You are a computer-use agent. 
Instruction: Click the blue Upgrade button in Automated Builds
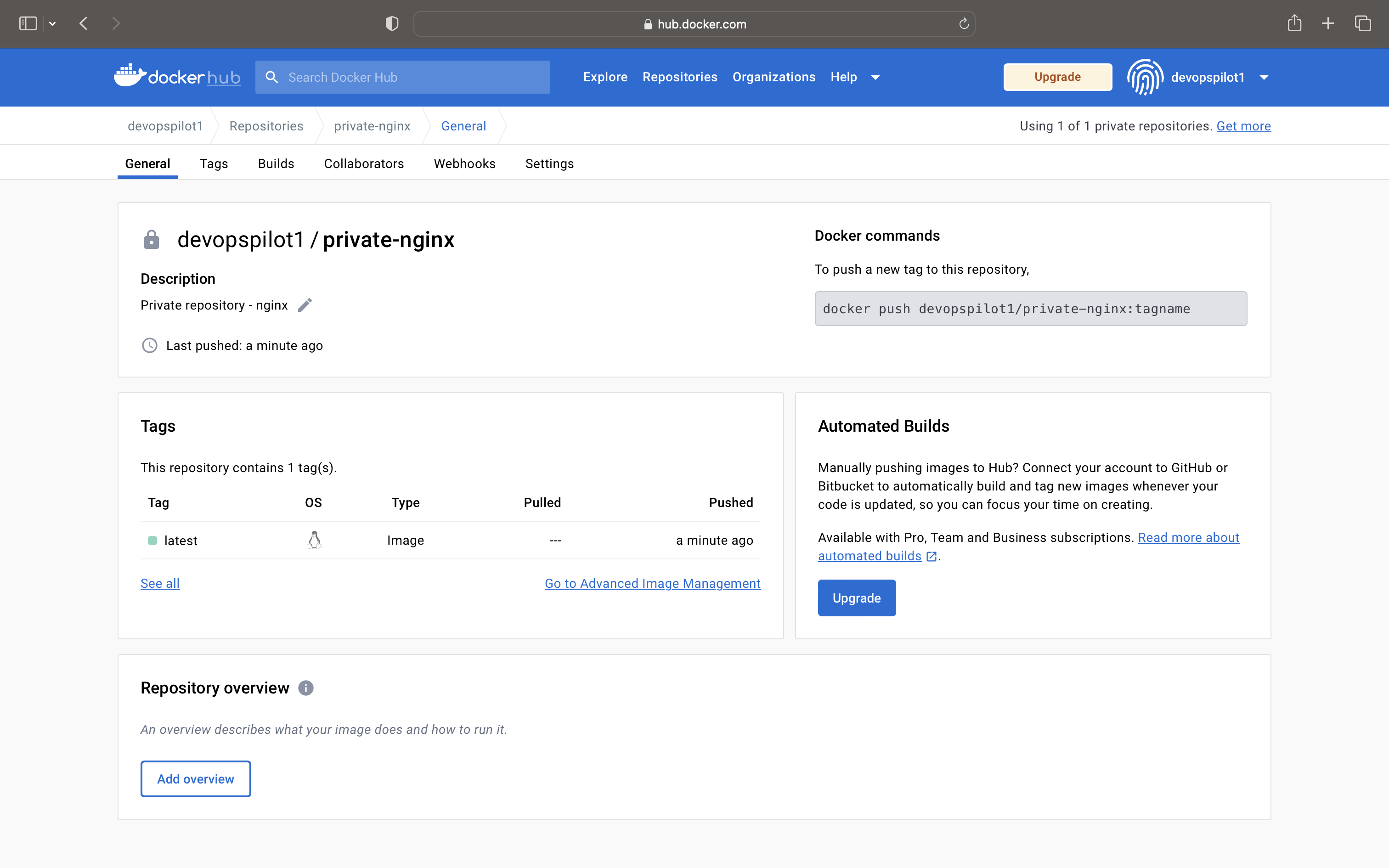(856, 597)
